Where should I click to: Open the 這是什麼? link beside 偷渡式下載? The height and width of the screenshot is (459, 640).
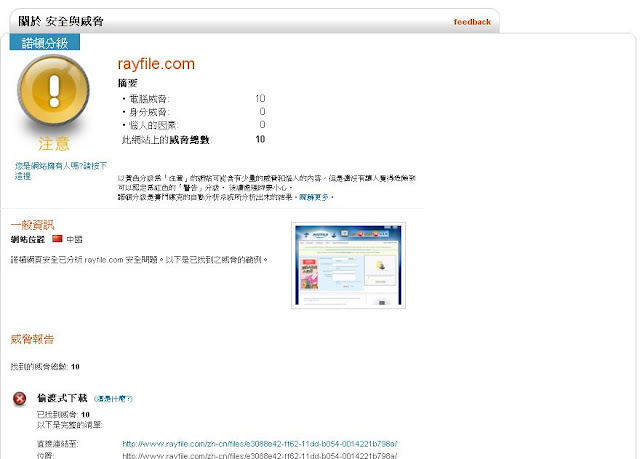[113, 399]
